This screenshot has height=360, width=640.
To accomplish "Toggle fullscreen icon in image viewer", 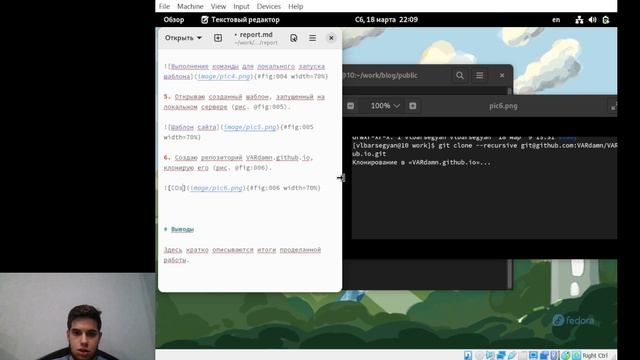I will click(614, 106).
